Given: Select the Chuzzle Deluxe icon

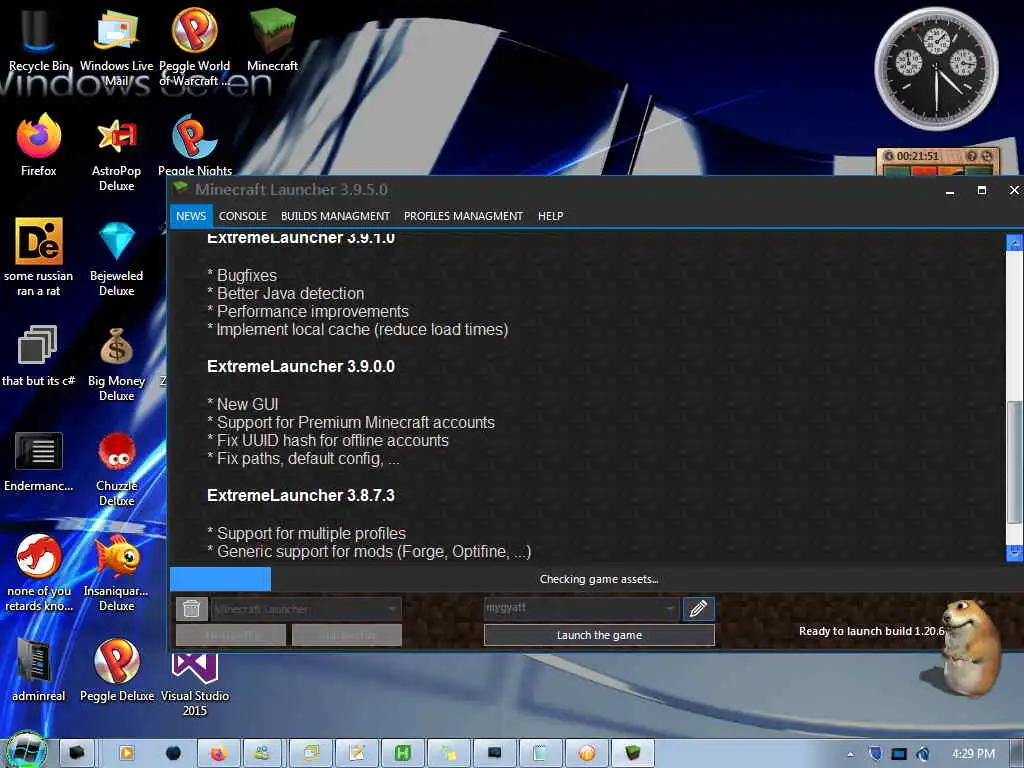Looking at the screenshot, I should (116, 468).
